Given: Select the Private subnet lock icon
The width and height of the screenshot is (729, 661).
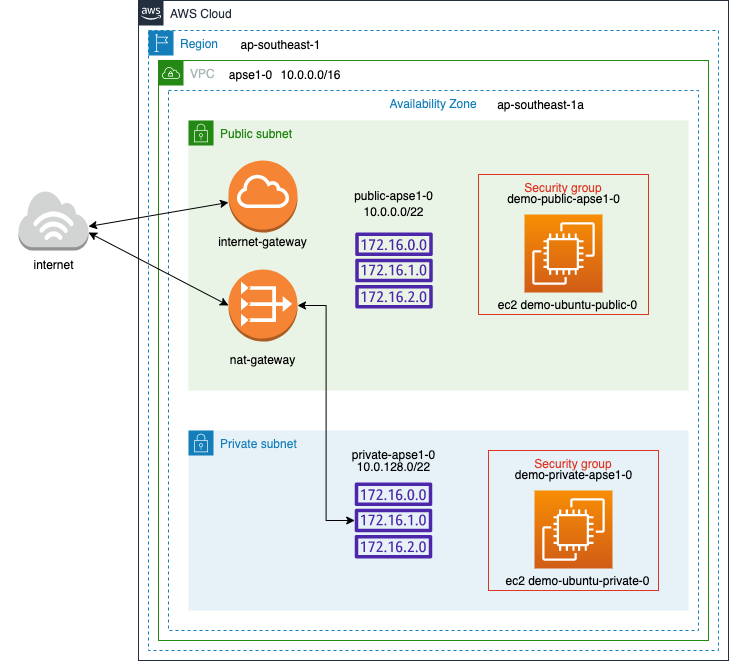Looking at the screenshot, I should tap(201, 443).
